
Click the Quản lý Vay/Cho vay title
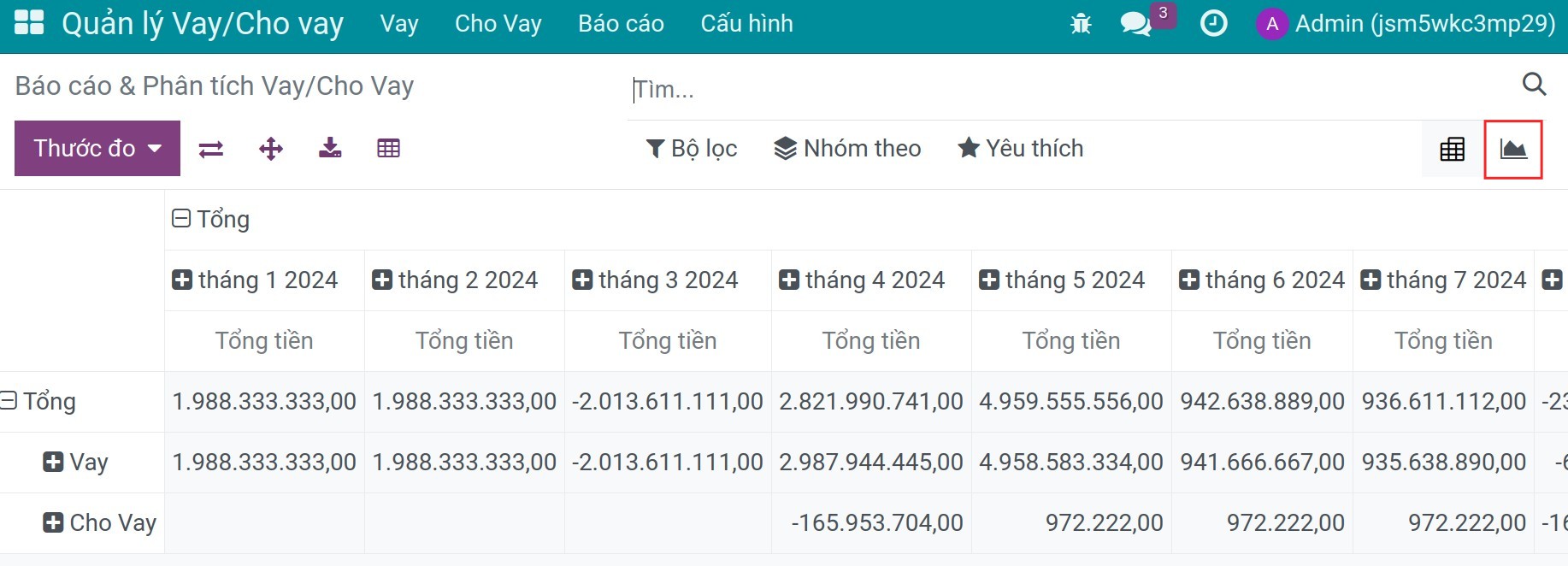[203, 23]
